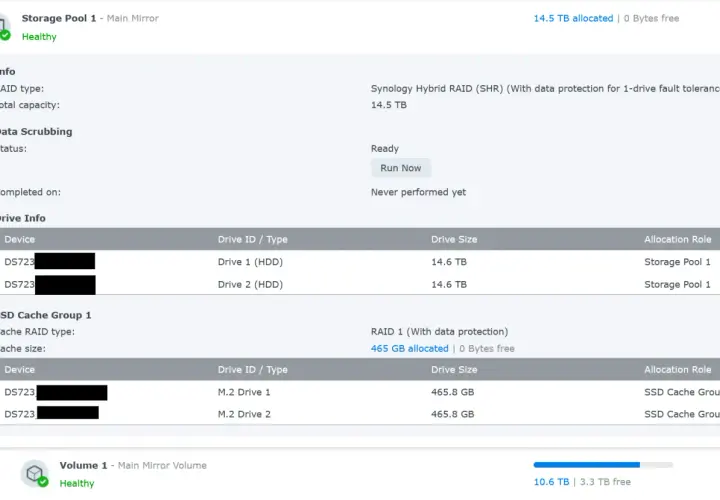Click the Storage Pool 1 title
The height and width of the screenshot is (500, 720).
(59, 18)
